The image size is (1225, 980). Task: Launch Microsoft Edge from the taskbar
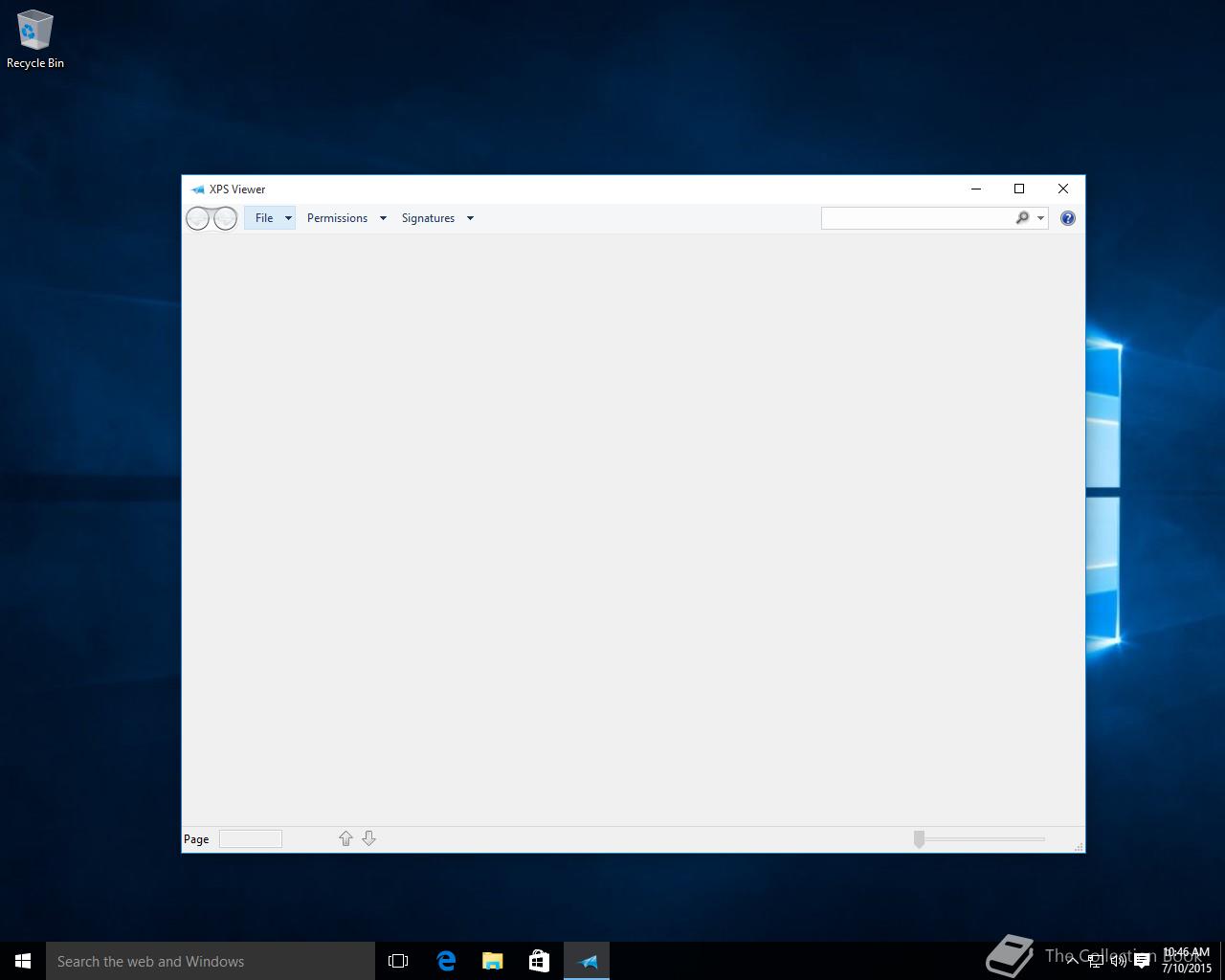click(446, 961)
